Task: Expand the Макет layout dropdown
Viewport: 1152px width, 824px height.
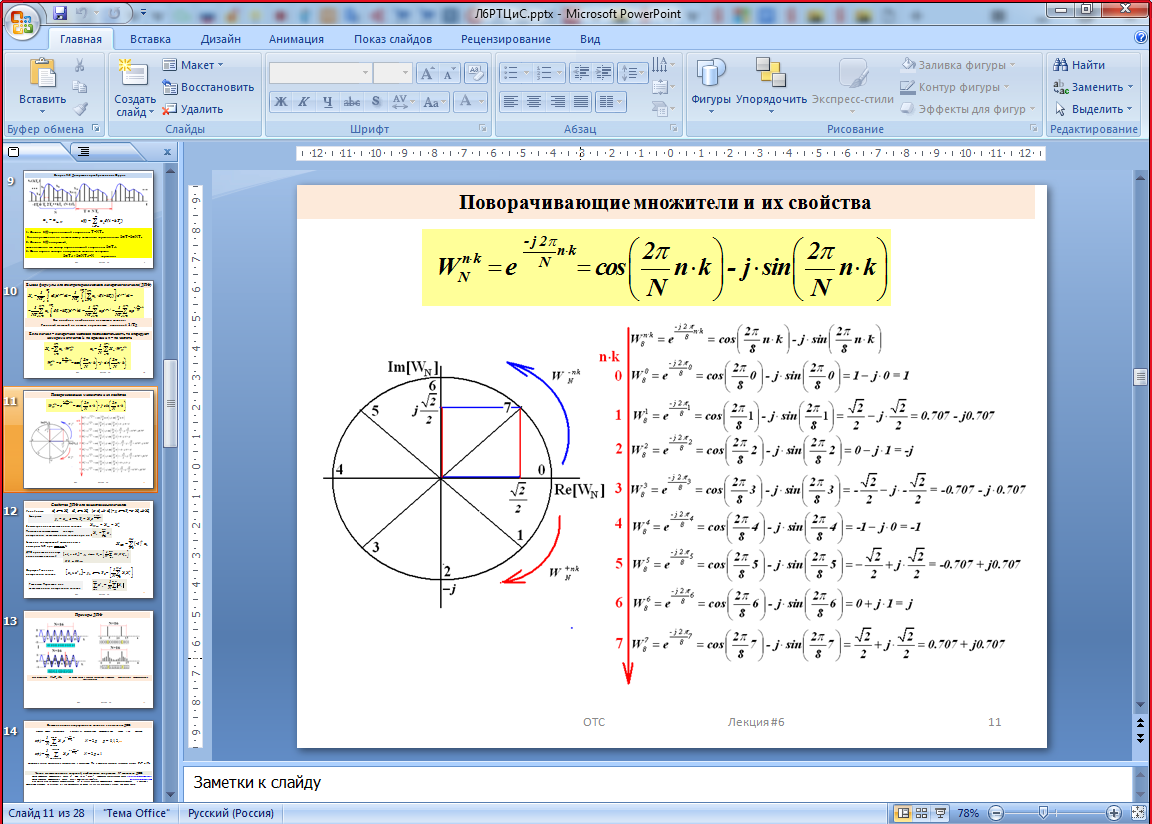Action: (195, 65)
